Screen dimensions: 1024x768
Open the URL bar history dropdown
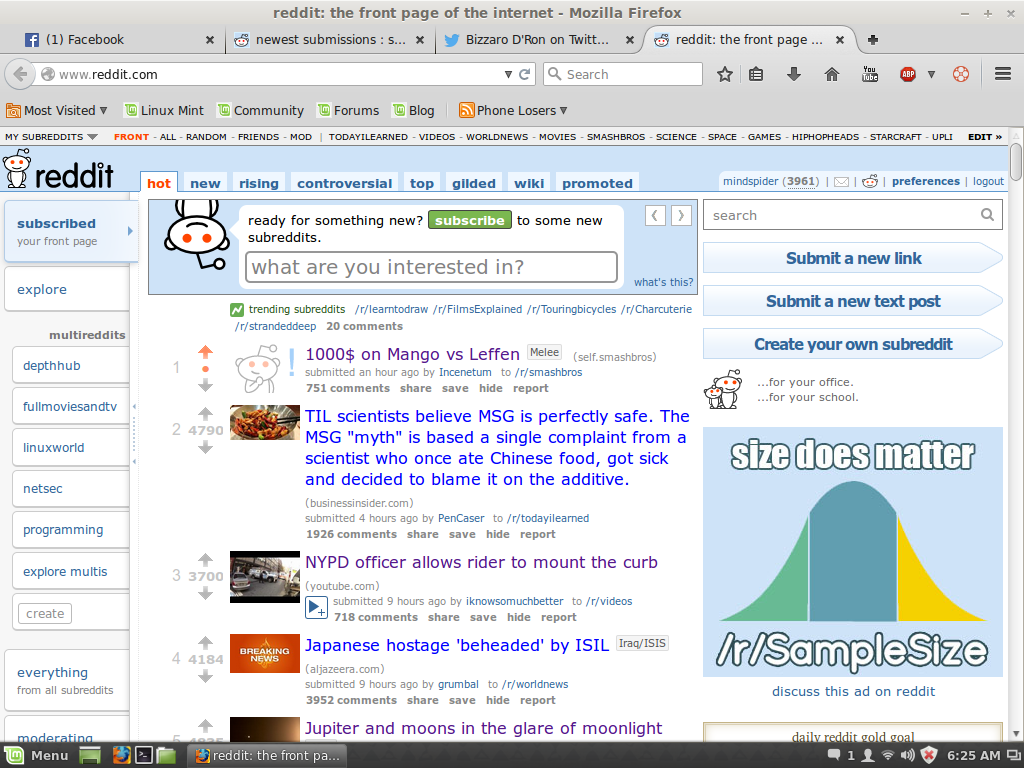click(x=508, y=74)
